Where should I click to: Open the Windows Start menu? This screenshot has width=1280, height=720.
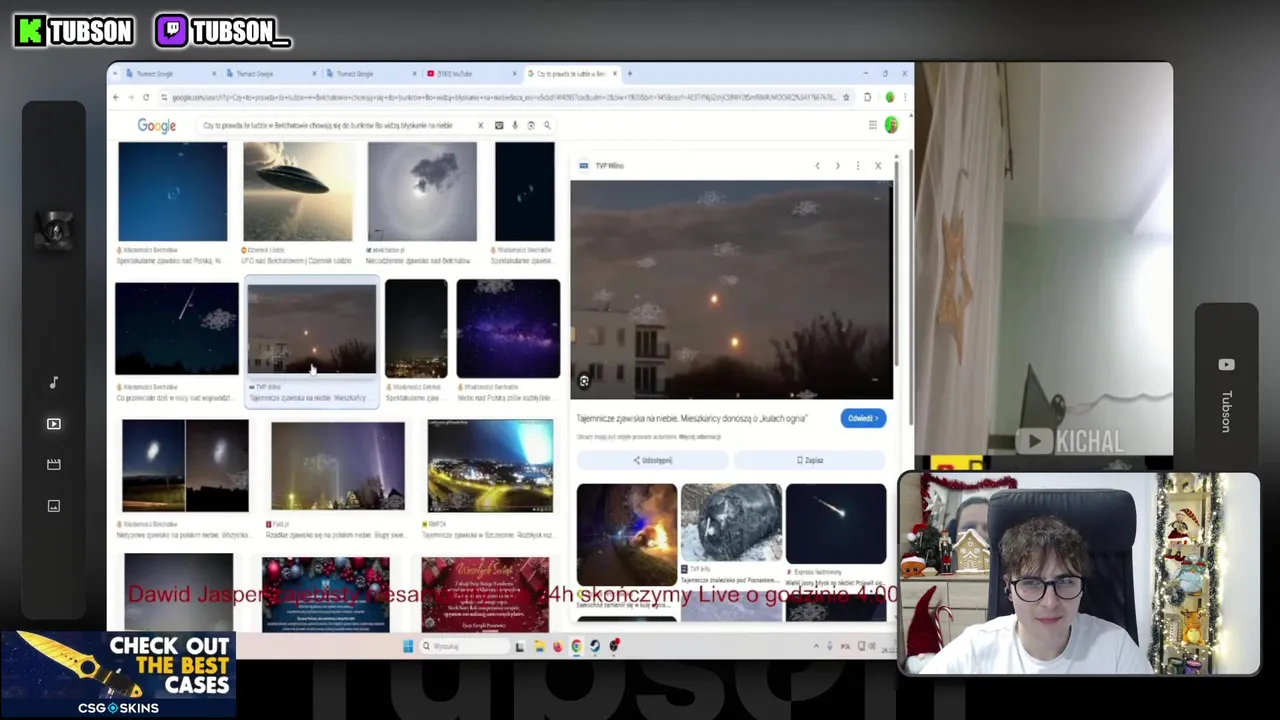click(x=408, y=646)
